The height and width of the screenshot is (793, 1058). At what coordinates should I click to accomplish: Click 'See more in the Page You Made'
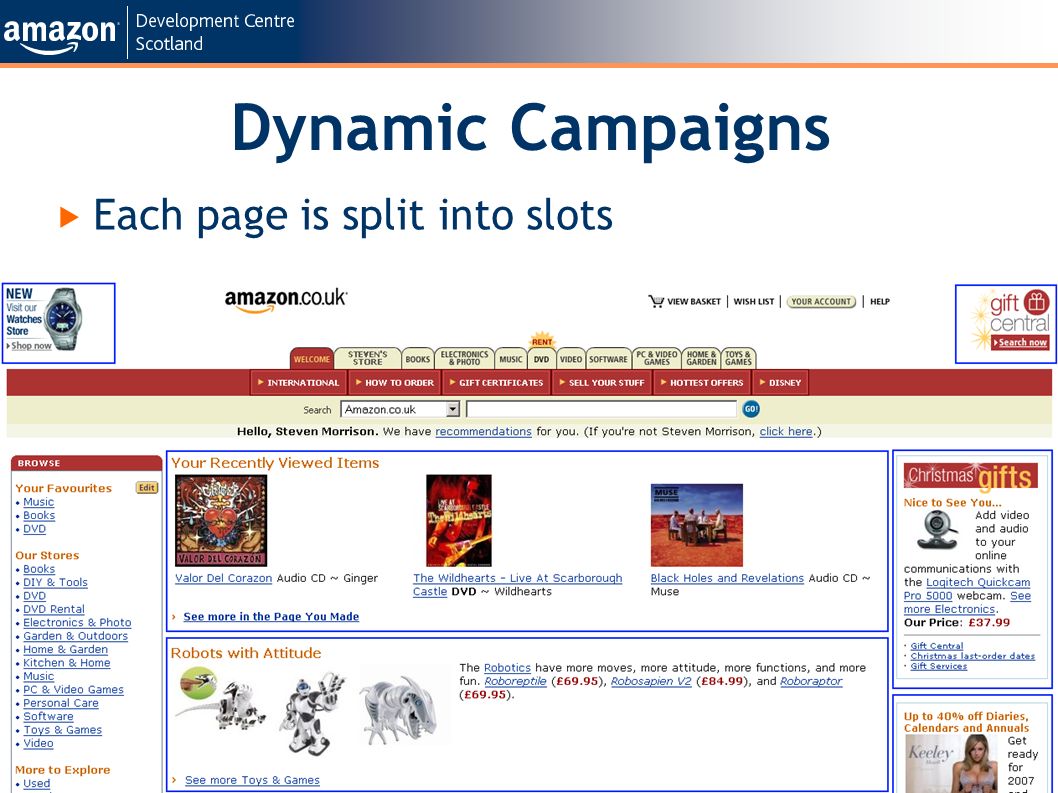pos(271,616)
